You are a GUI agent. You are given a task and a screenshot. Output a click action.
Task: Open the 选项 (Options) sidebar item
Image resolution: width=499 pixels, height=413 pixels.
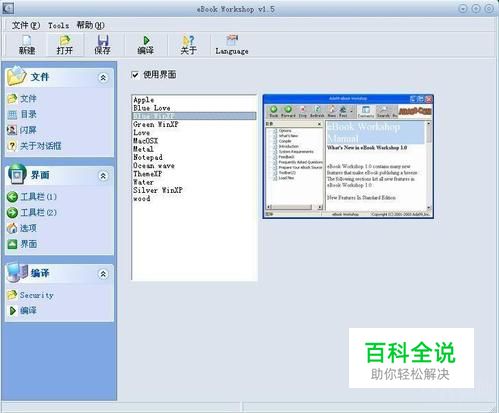pos(22,228)
